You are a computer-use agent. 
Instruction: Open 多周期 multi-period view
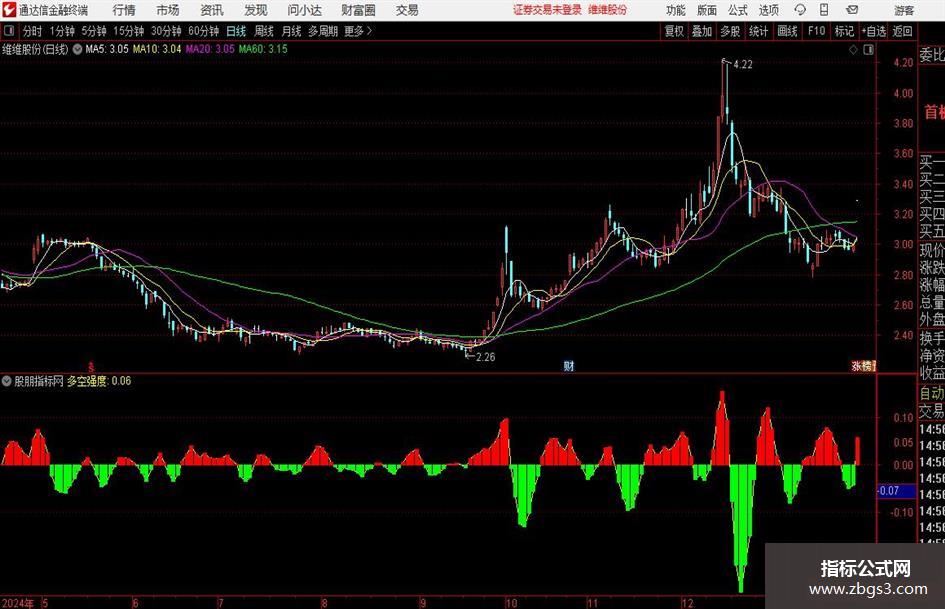click(x=323, y=31)
